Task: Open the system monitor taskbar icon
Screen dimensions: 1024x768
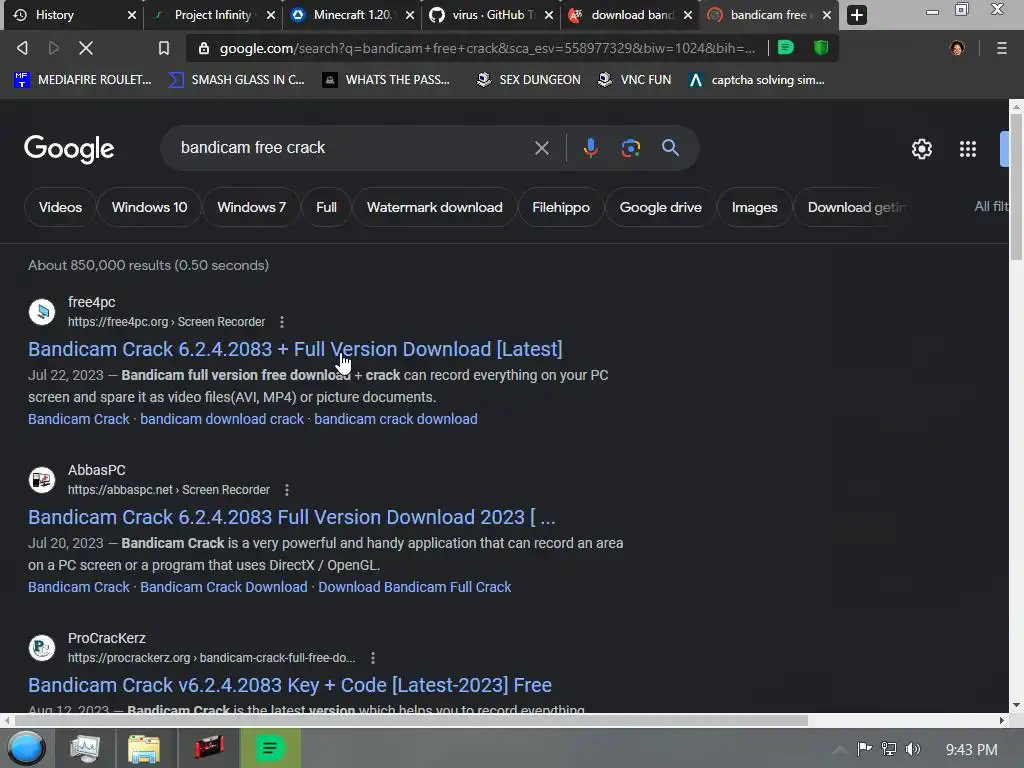Action: (x=85, y=748)
